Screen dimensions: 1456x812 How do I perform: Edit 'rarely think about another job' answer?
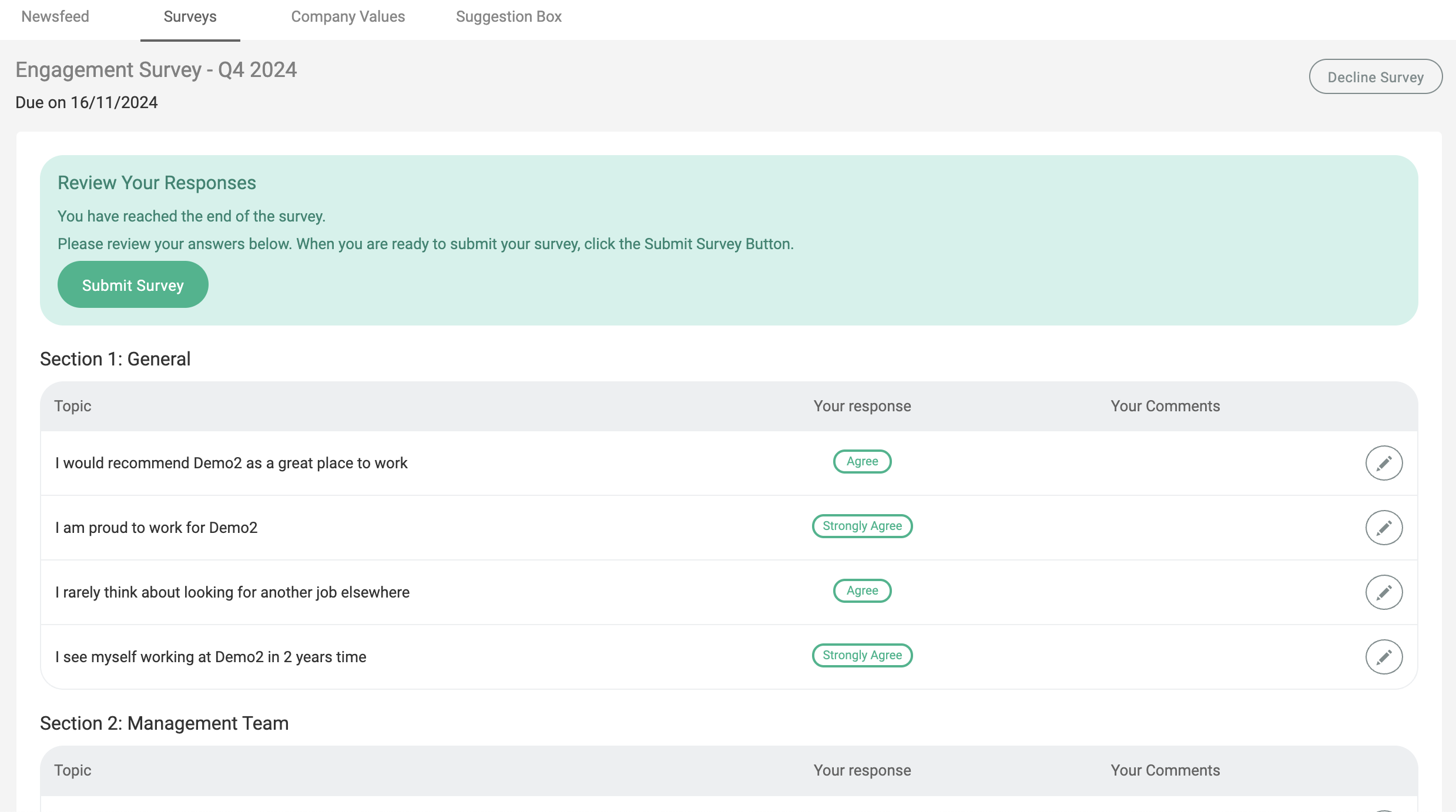pos(1384,592)
